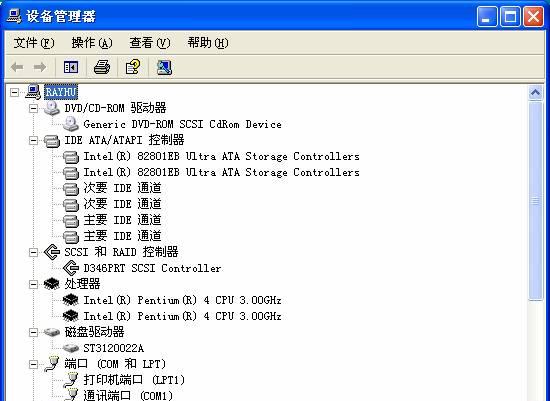Minimize the 设备管理器 window

(x=487, y=16)
